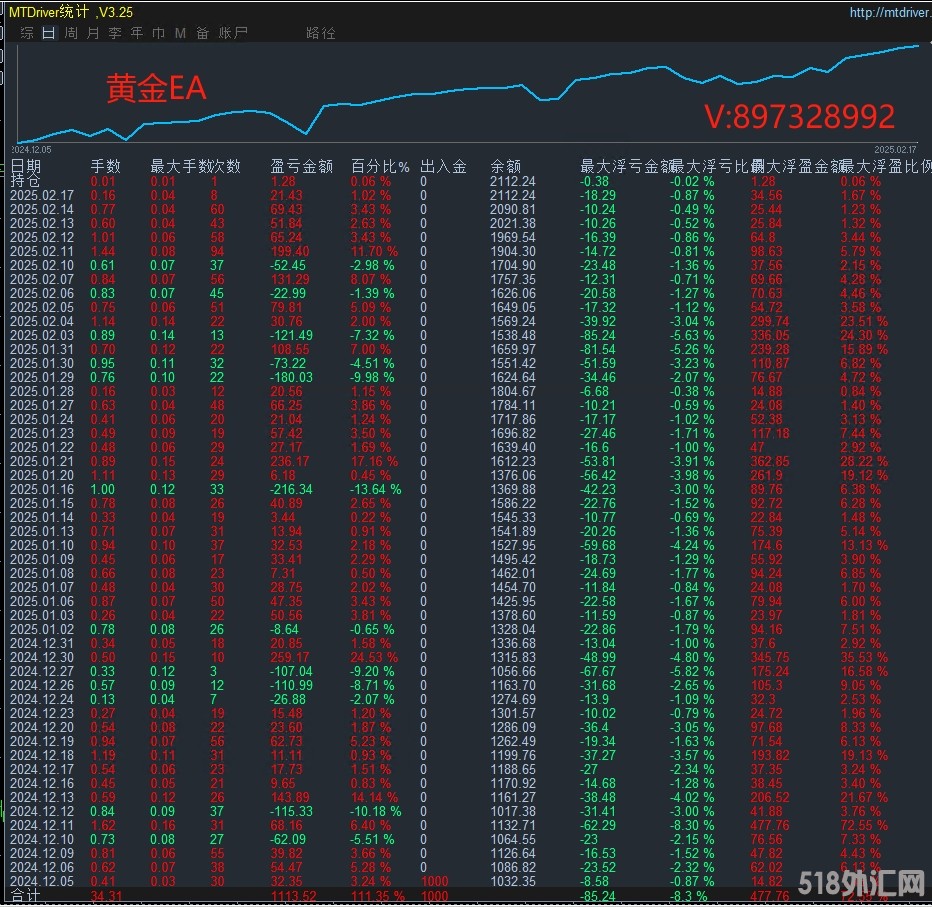Click the 盈亏金额 column header
This screenshot has width=932, height=907.
[301, 166]
